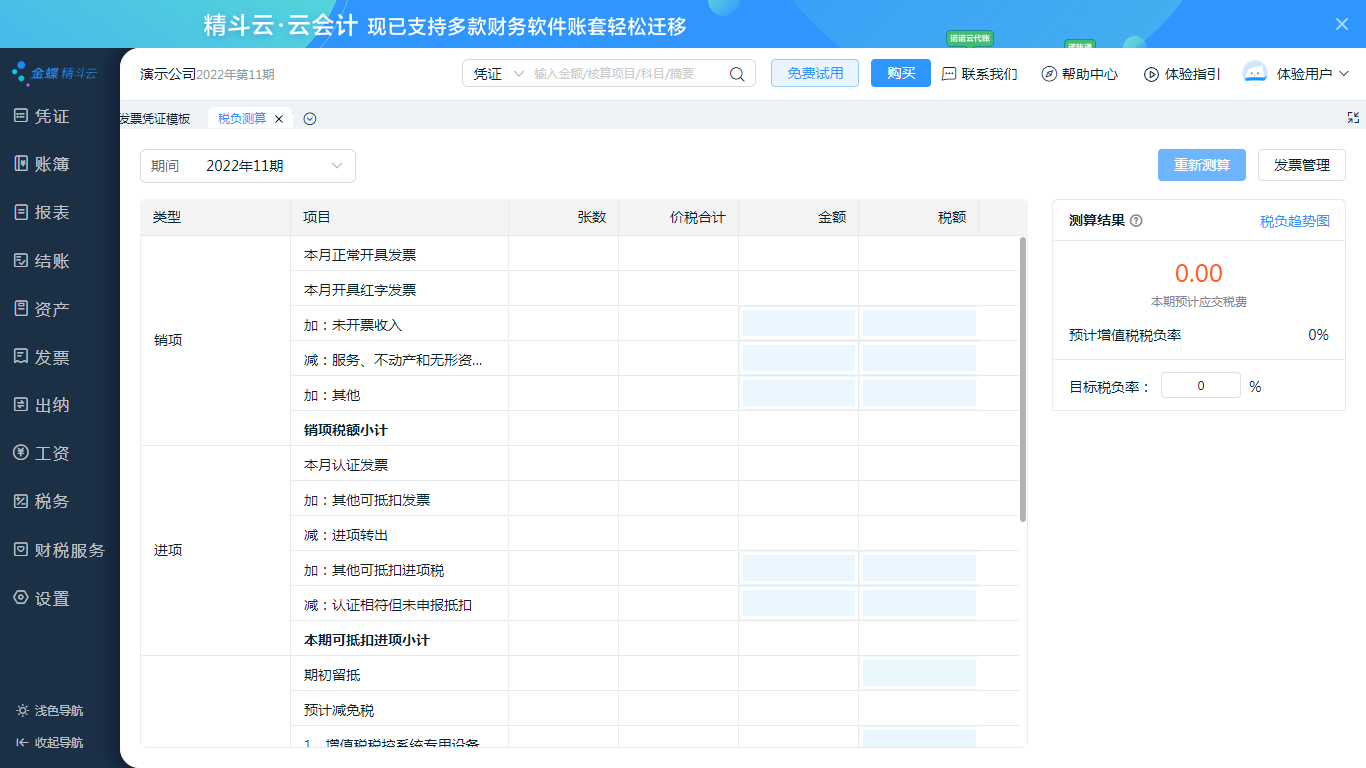
Task: Click the search magnifier icon
Action: coord(737,74)
